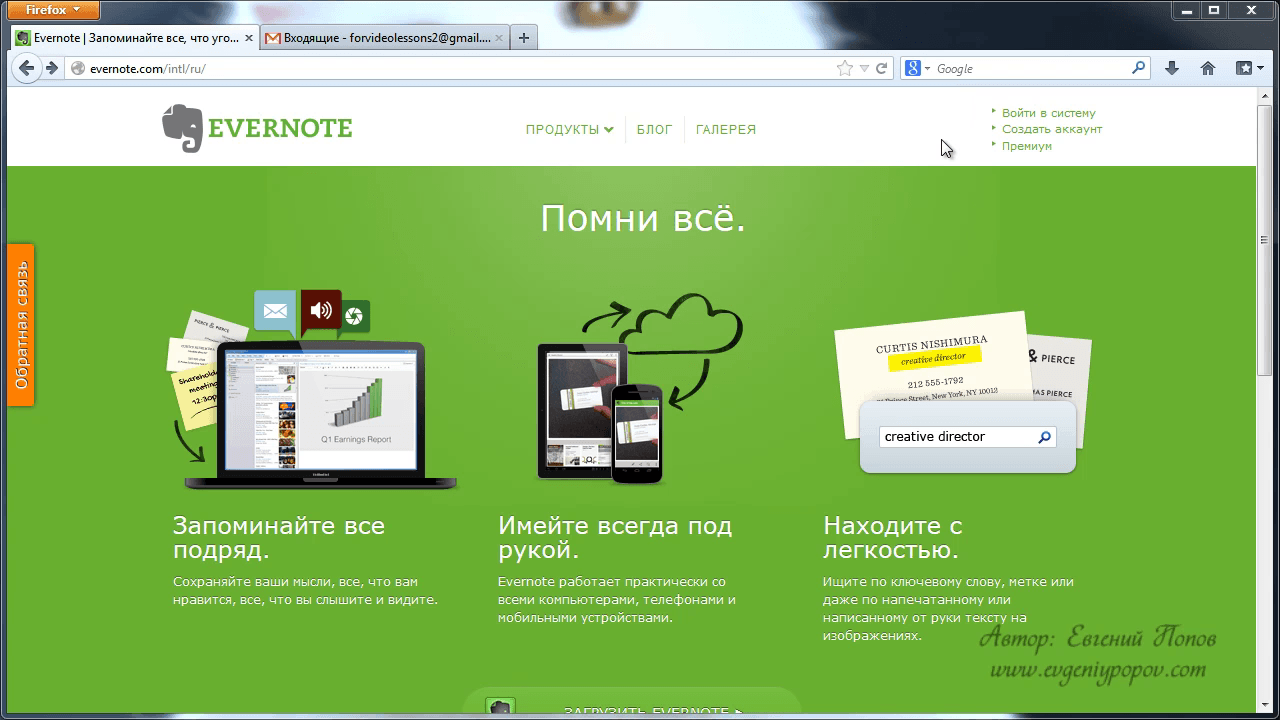The width and height of the screenshot is (1280, 720).
Task: Open the Downloads arrow icon
Action: (x=1172, y=68)
